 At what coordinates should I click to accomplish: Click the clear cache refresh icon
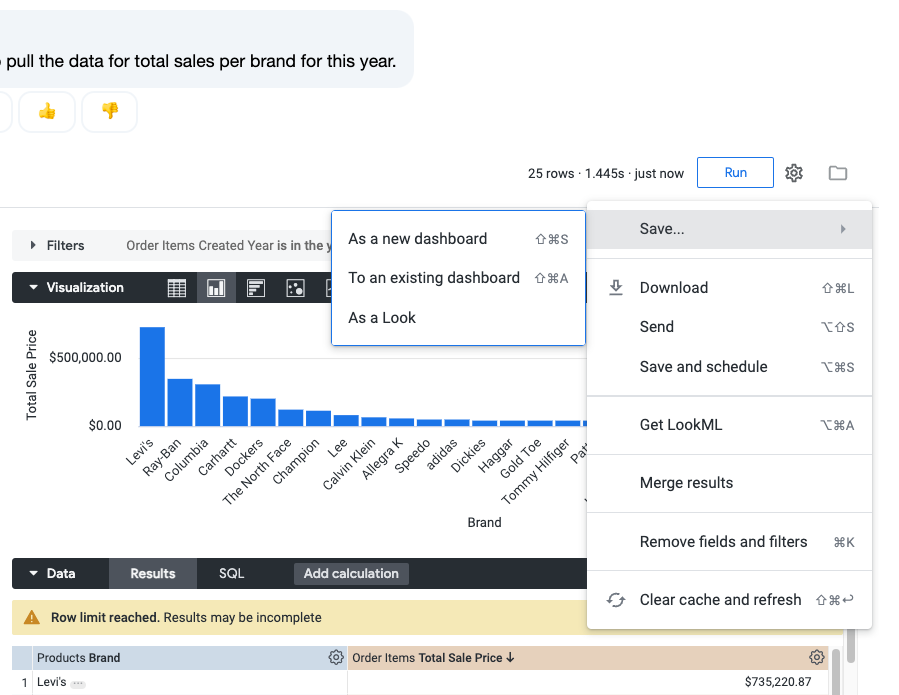tap(616, 600)
